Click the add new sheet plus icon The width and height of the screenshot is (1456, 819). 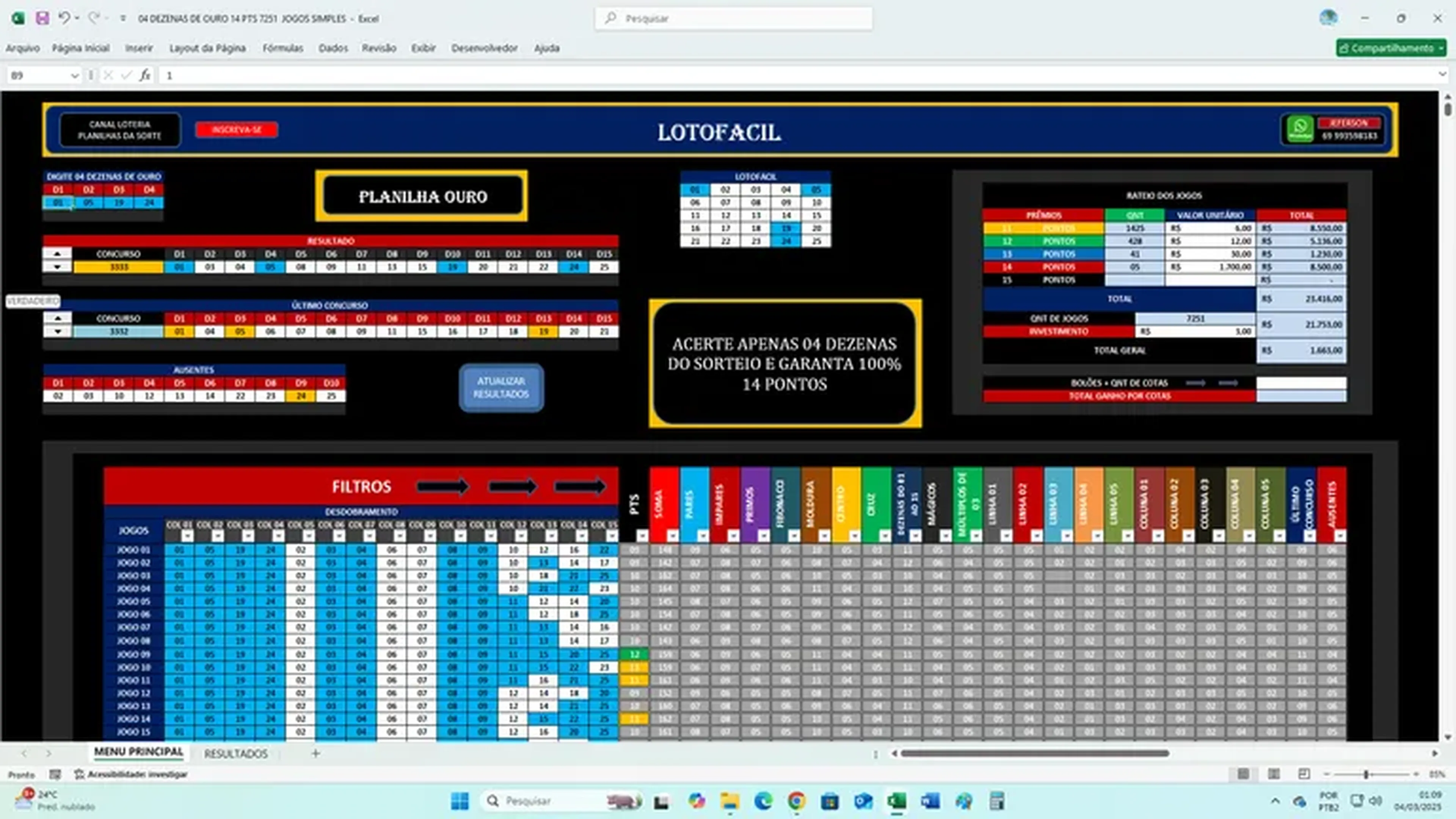316,753
